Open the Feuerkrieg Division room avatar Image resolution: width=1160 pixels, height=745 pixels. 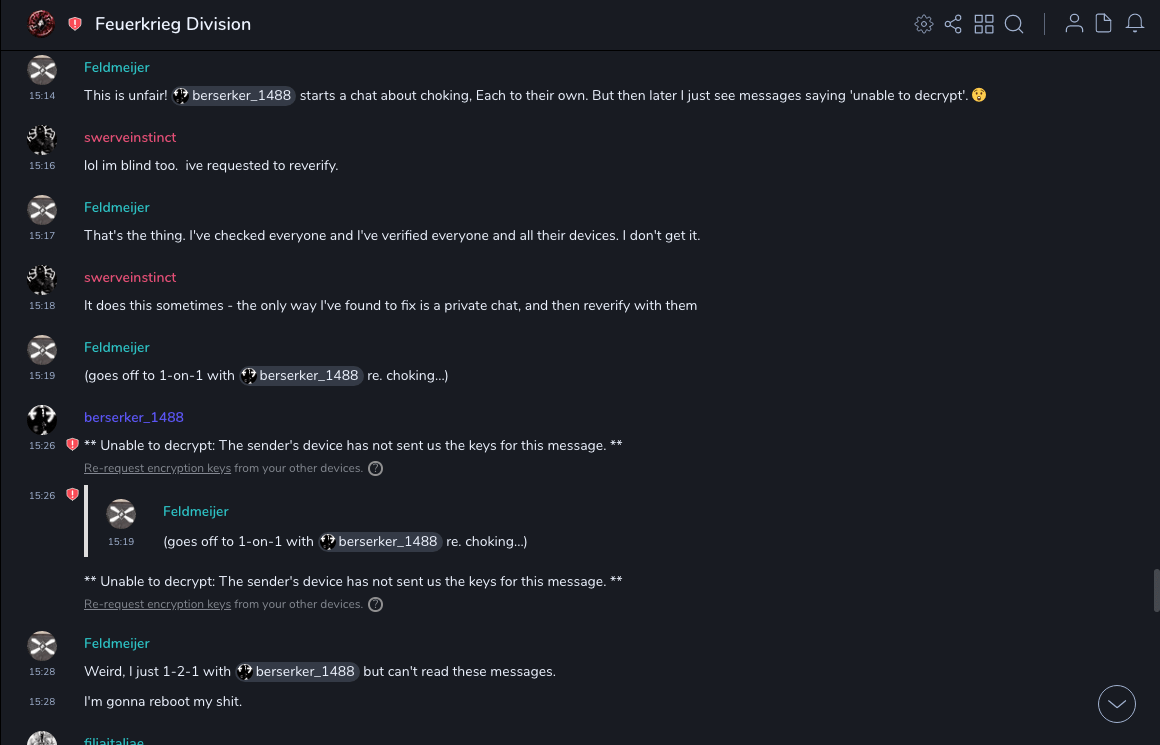click(41, 24)
